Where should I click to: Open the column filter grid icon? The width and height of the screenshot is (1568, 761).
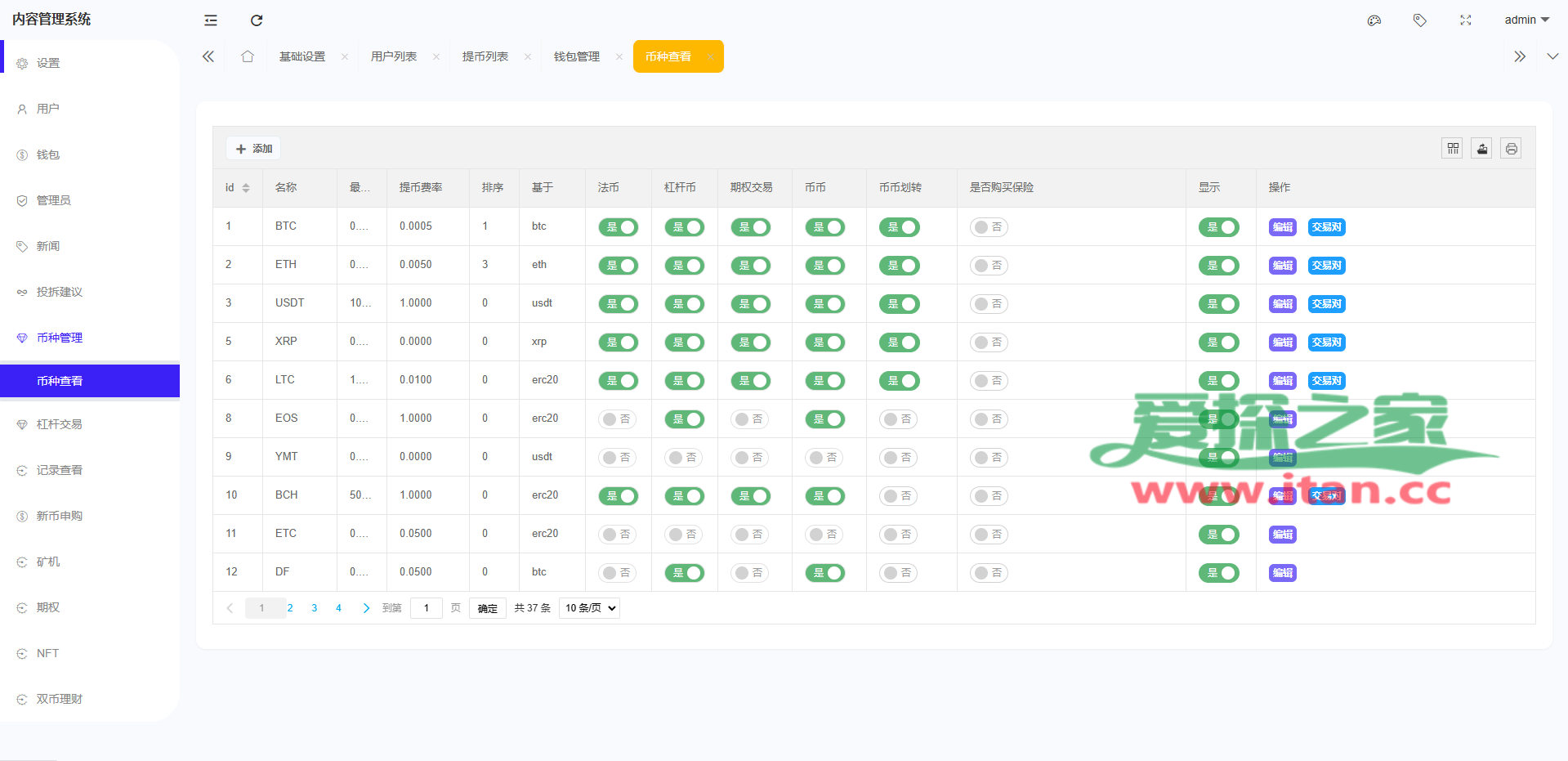click(1452, 149)
